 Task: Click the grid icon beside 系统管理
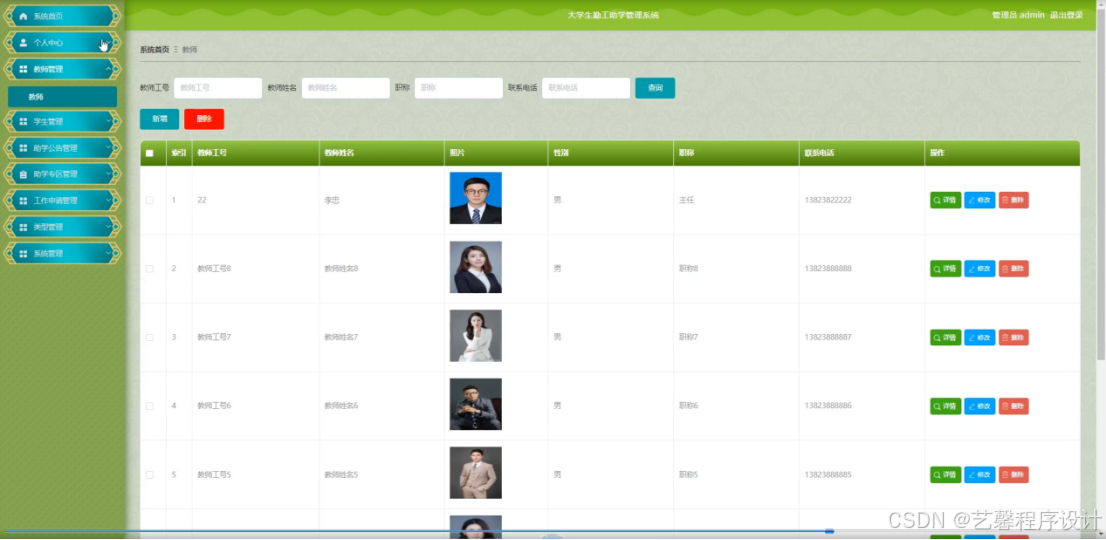click(x=23, y=253)
